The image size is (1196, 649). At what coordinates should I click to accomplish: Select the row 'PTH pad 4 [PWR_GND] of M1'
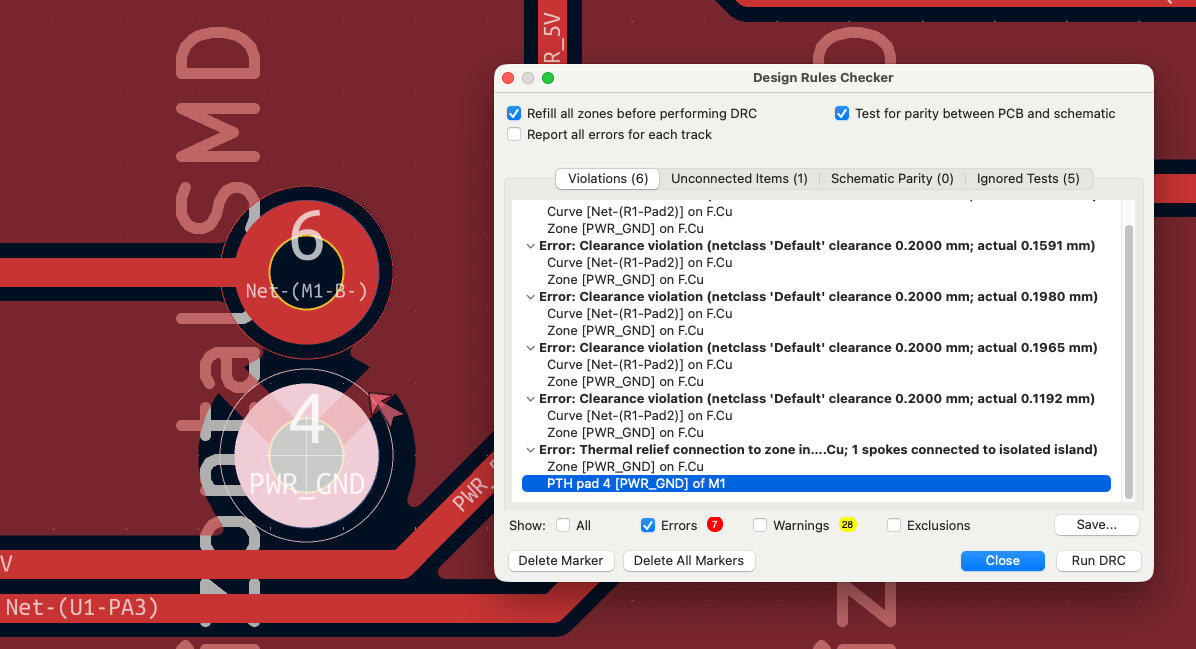[816, 484]
